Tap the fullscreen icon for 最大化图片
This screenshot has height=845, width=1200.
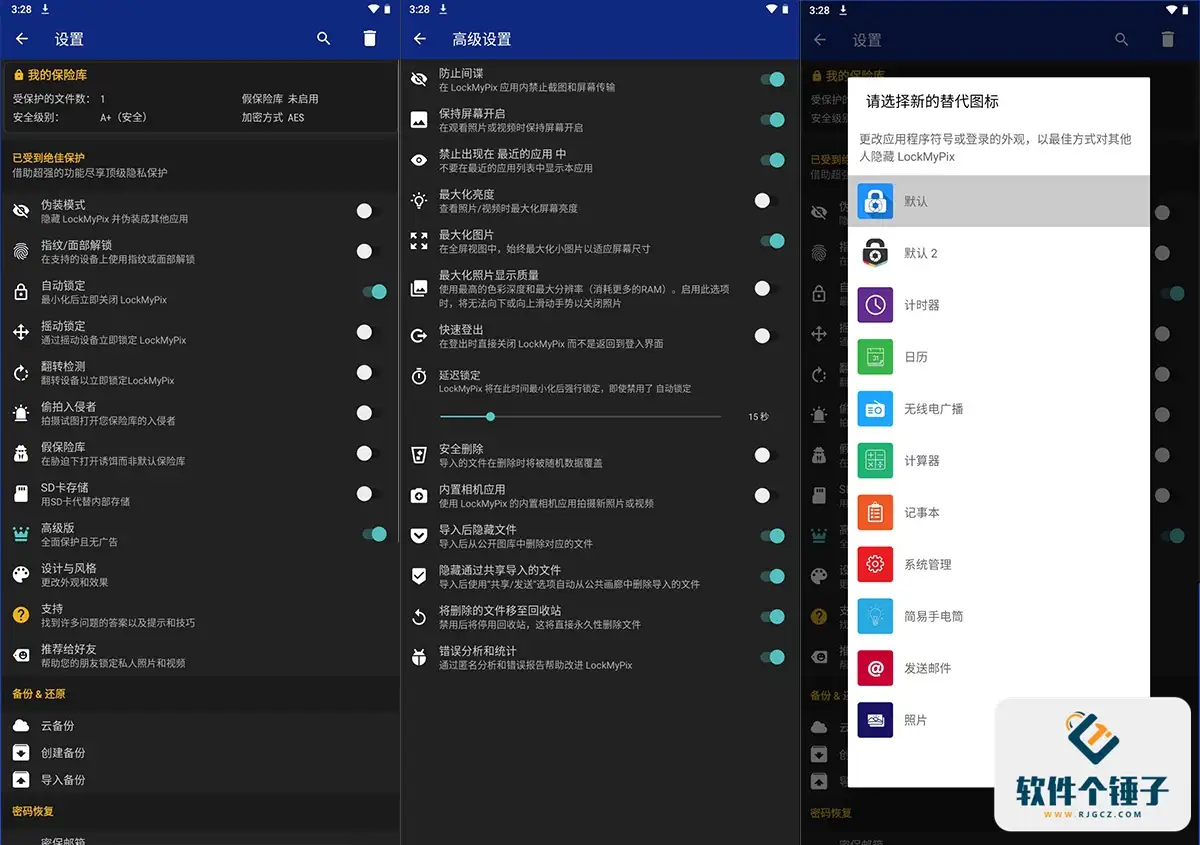click(x=419, y=241)
